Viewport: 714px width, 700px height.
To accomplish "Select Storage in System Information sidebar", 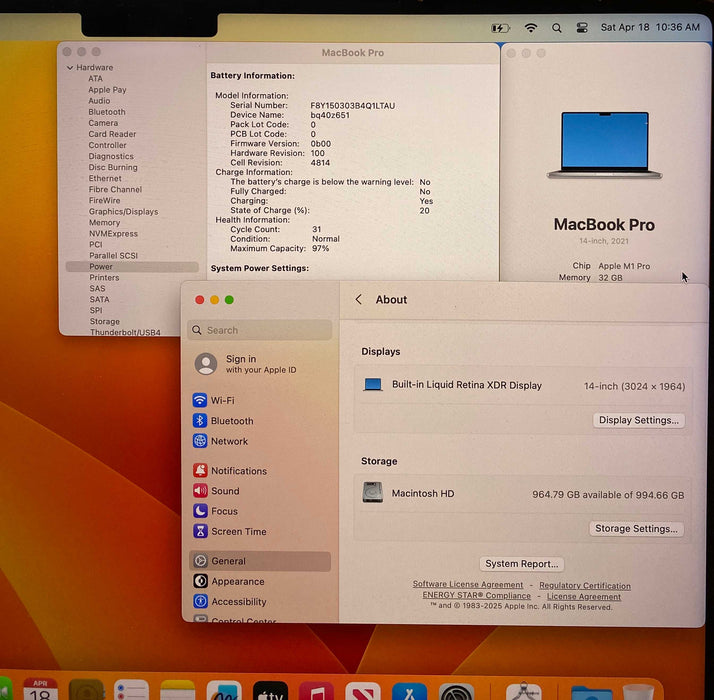I will [x=105, y=321].
